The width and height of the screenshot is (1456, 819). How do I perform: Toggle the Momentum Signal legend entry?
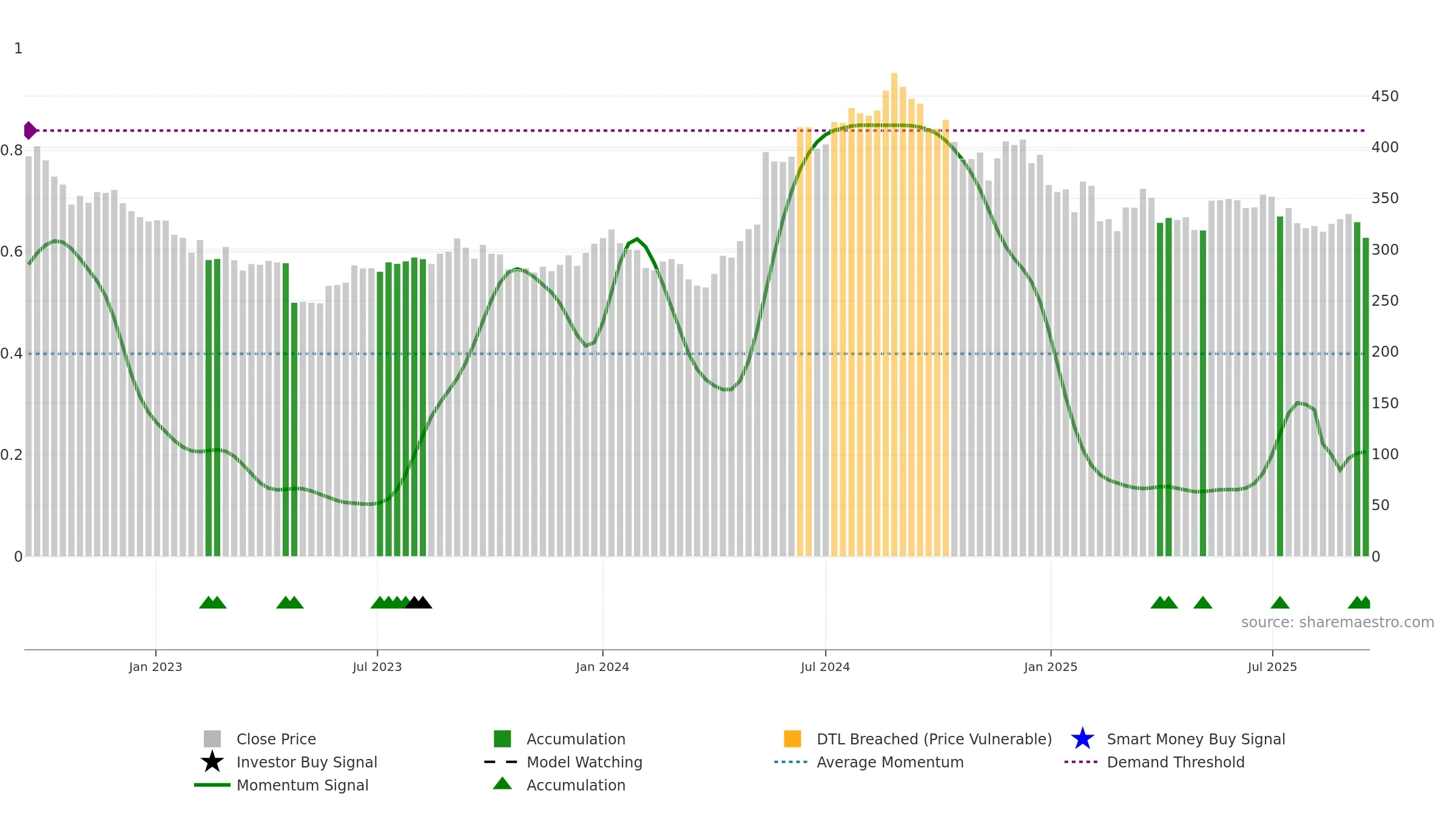click(x=281, y=785)
